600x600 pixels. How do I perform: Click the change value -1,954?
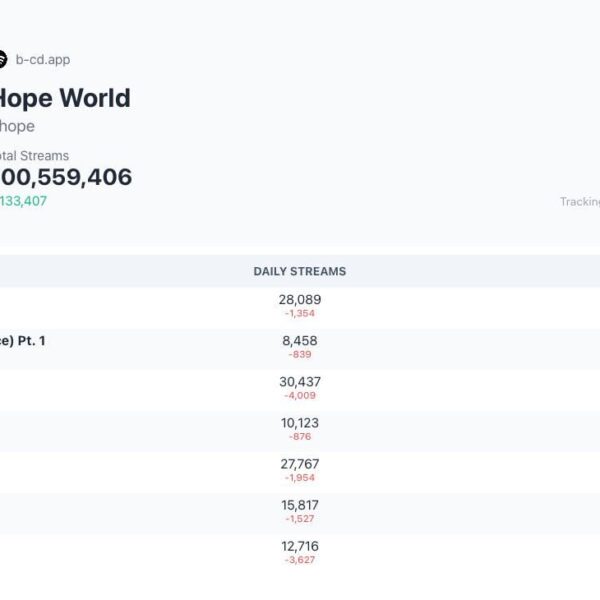pyautogui.click(x=300, y=478)
